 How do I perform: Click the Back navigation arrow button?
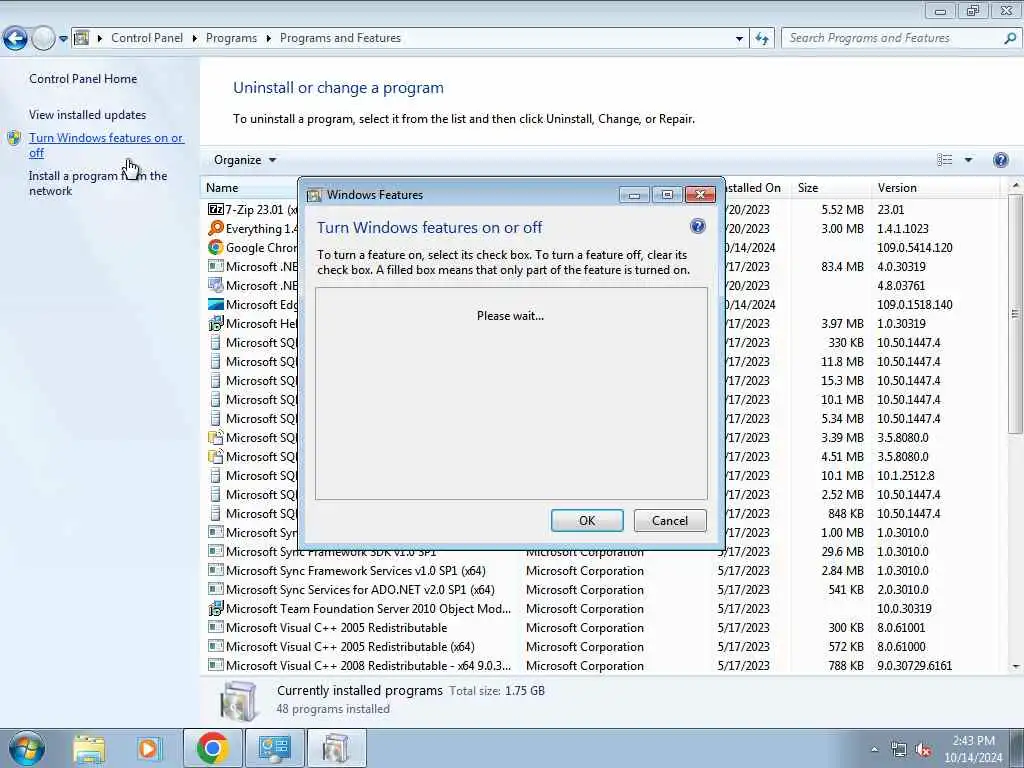(15, 38)
